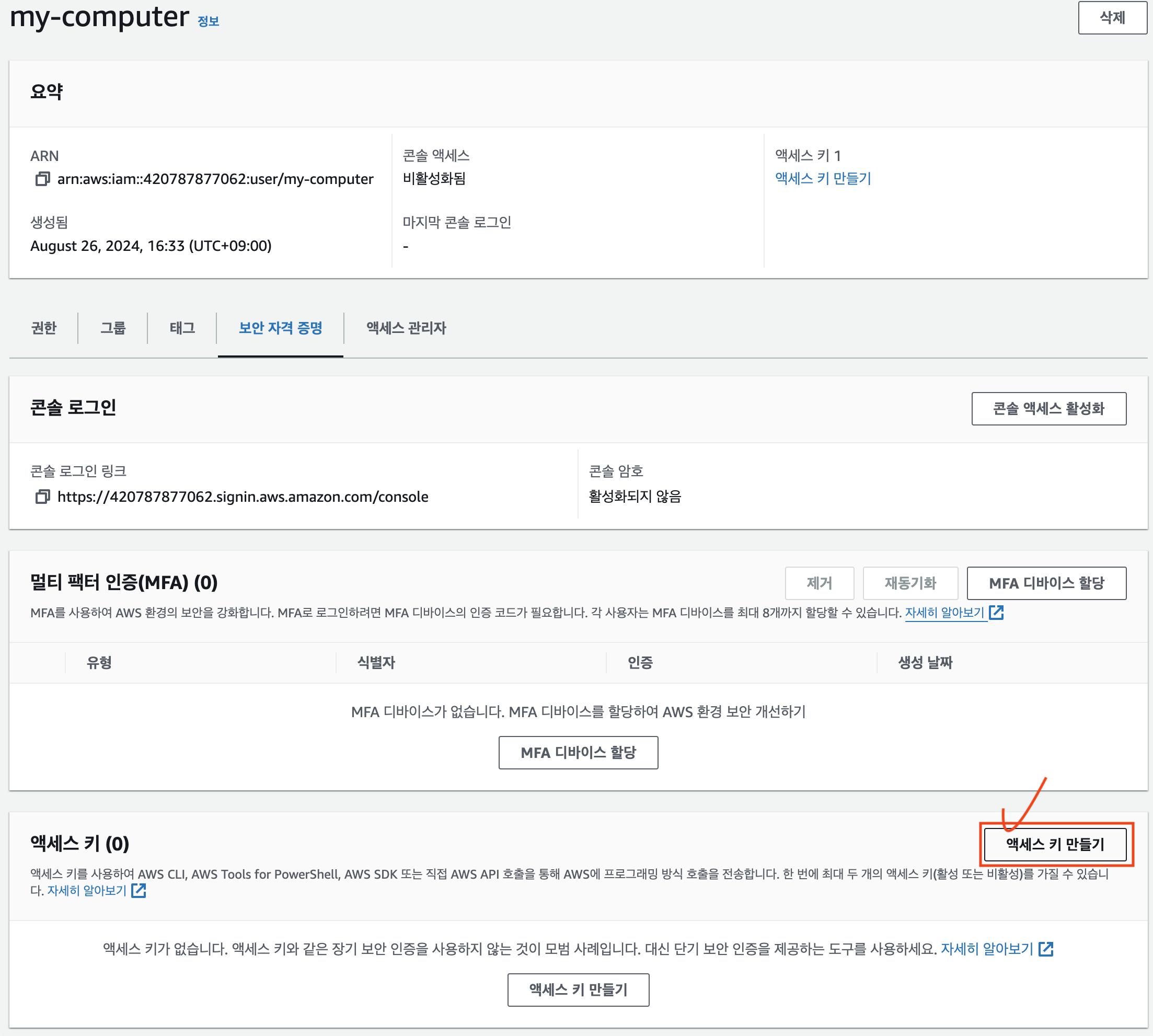This screenshot has width=1153, height=1036.
Task: Copy the ARN using copy icon
Action: pyautogui.click(x=43, y=179)
